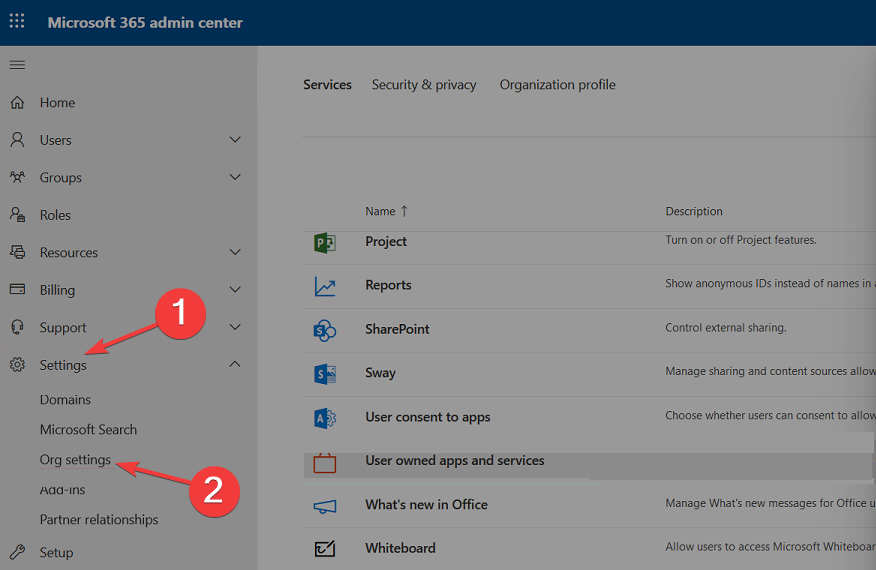
Task: Click the Users person icon
Action: tap(17, 140)
